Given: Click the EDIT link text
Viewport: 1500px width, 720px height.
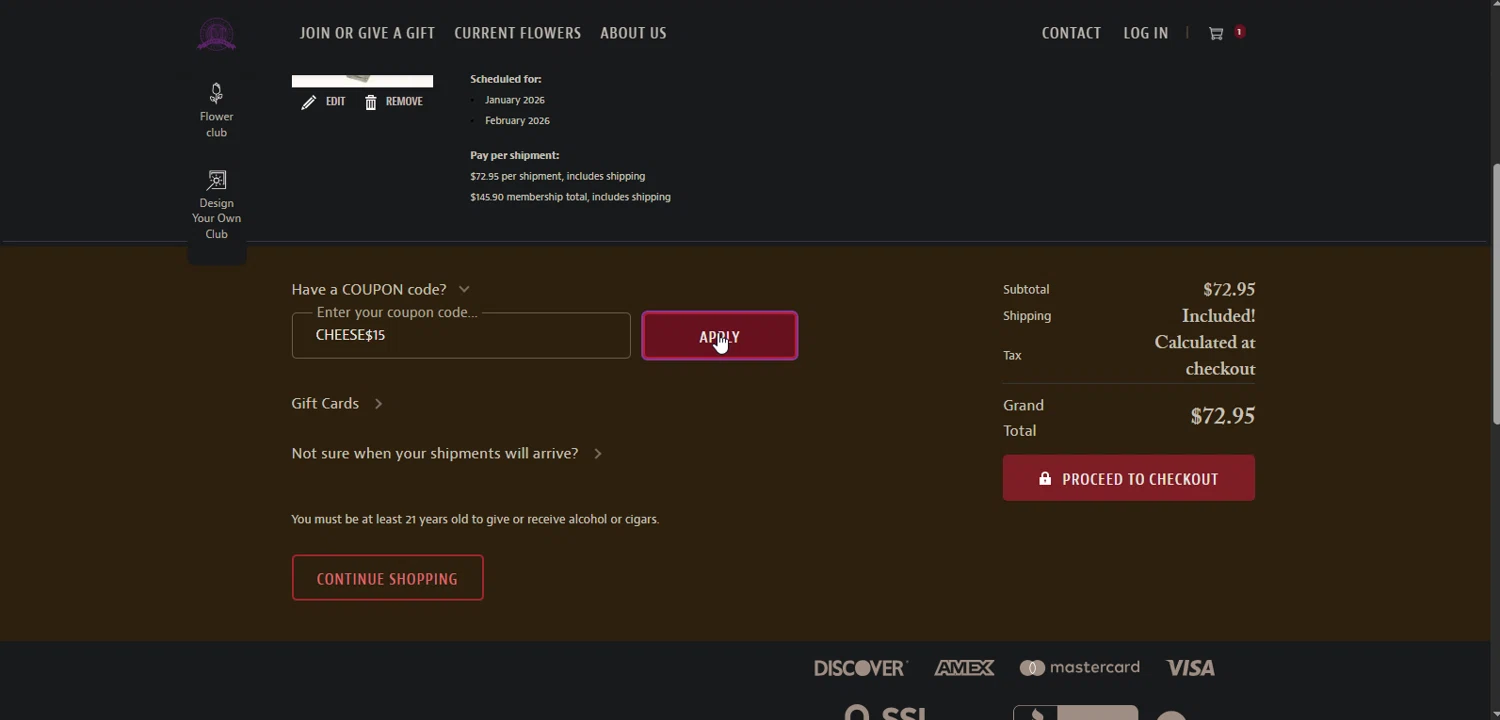Looking at the screenshot, I should coord(335,102).
